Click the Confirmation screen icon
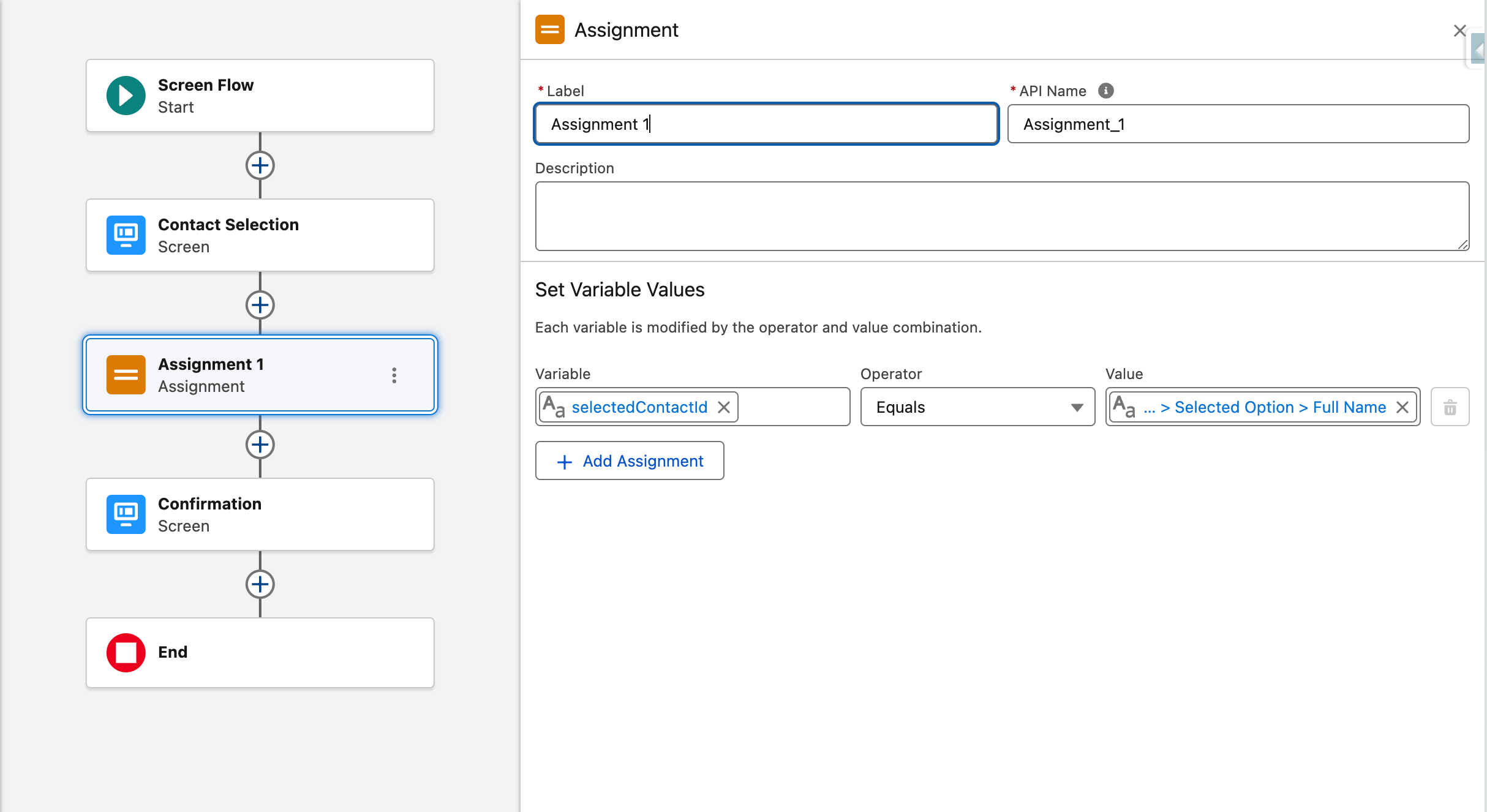1487x812 pixels. point(126,514)
